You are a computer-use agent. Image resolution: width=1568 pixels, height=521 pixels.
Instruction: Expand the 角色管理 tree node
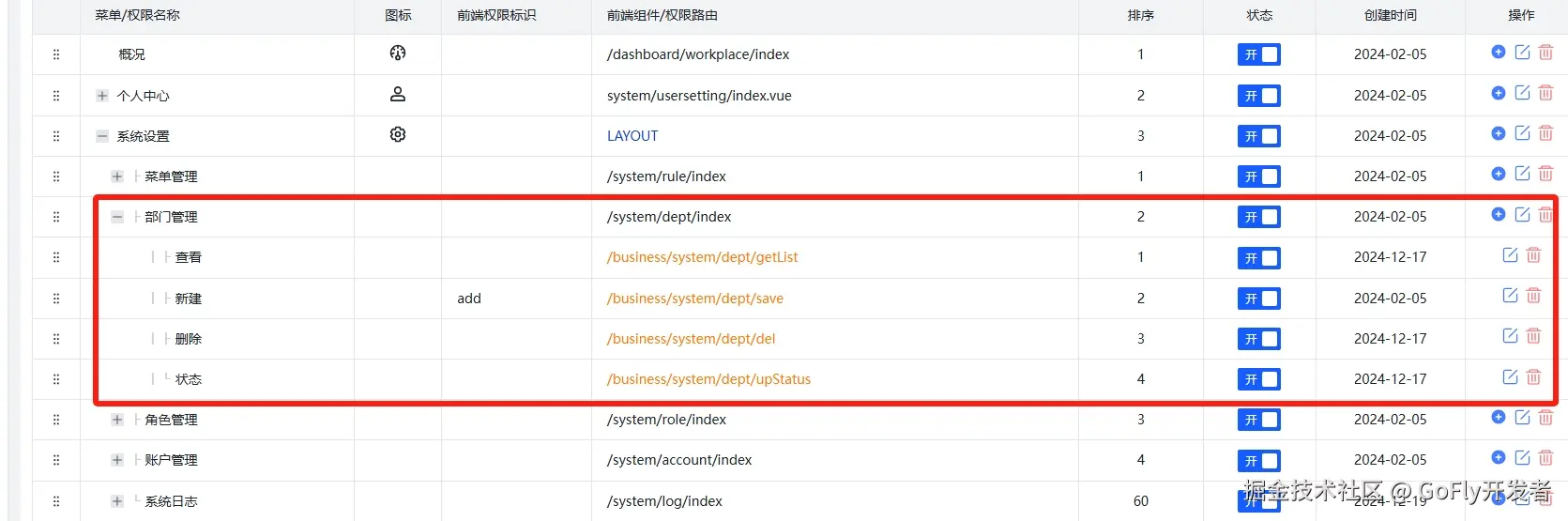(117, 420)
